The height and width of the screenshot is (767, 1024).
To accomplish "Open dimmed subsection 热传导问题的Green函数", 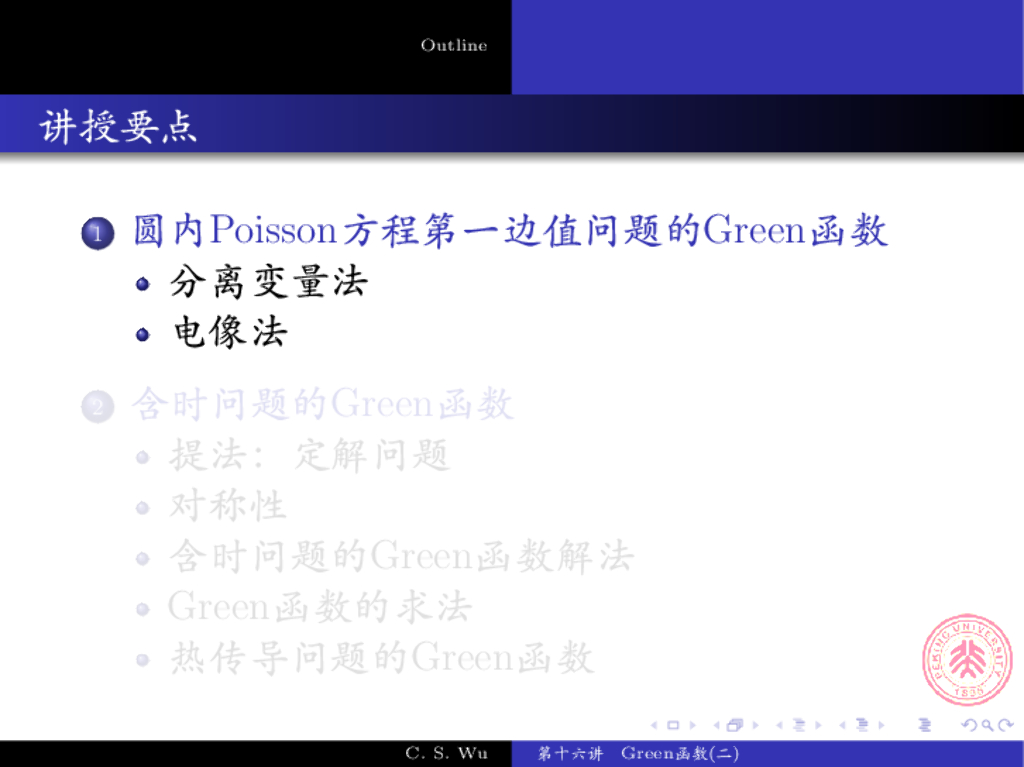I will (382, 658).
